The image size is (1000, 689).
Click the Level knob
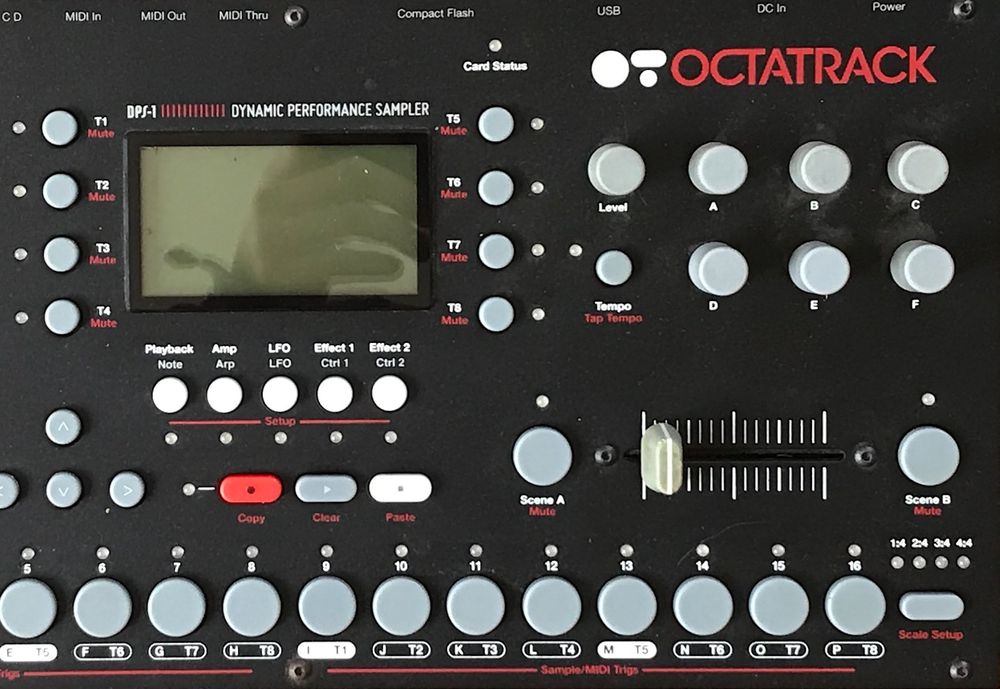(x=614, y=170)
